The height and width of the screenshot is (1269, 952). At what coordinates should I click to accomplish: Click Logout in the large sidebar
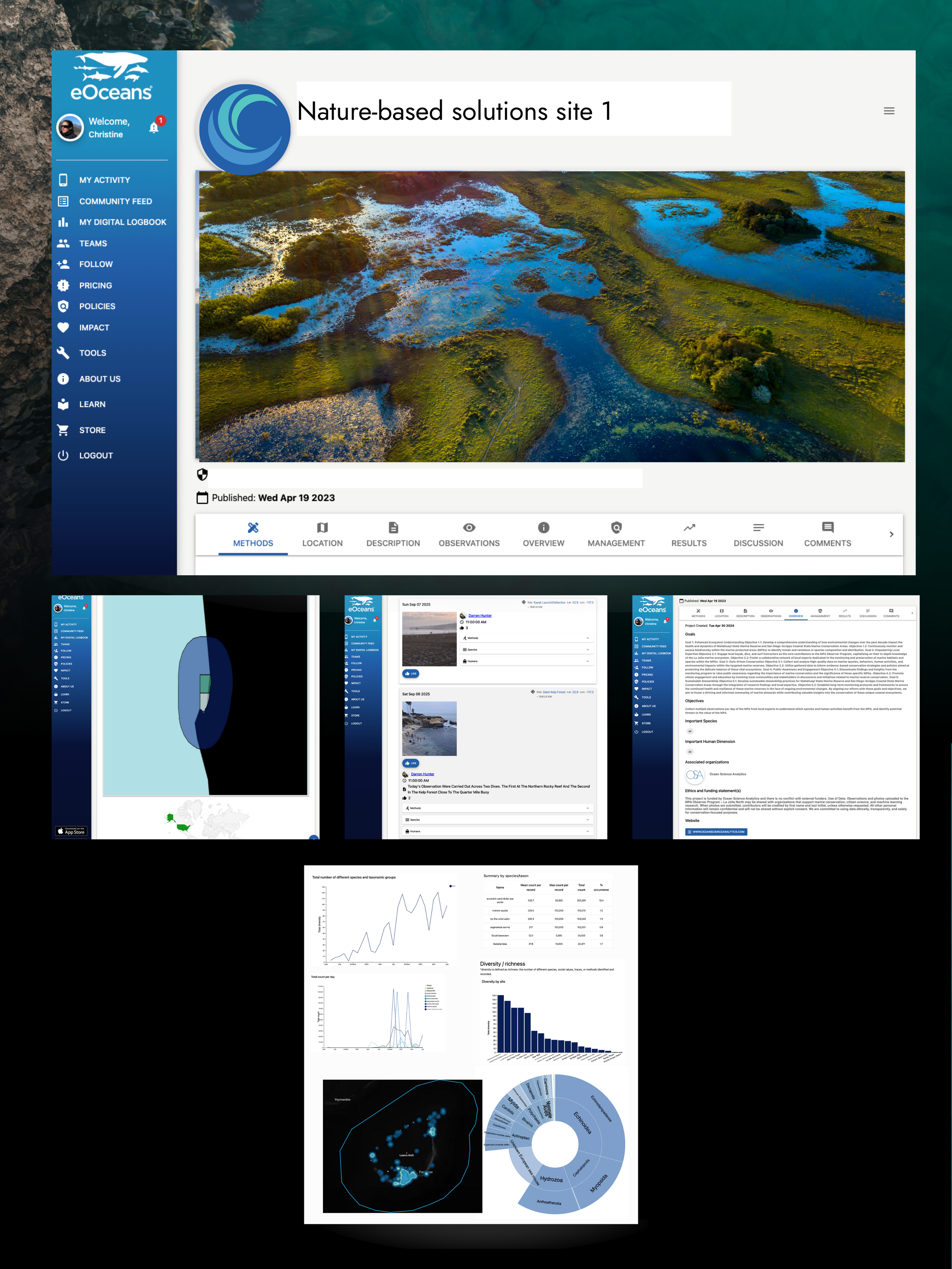tap(96, 455)
